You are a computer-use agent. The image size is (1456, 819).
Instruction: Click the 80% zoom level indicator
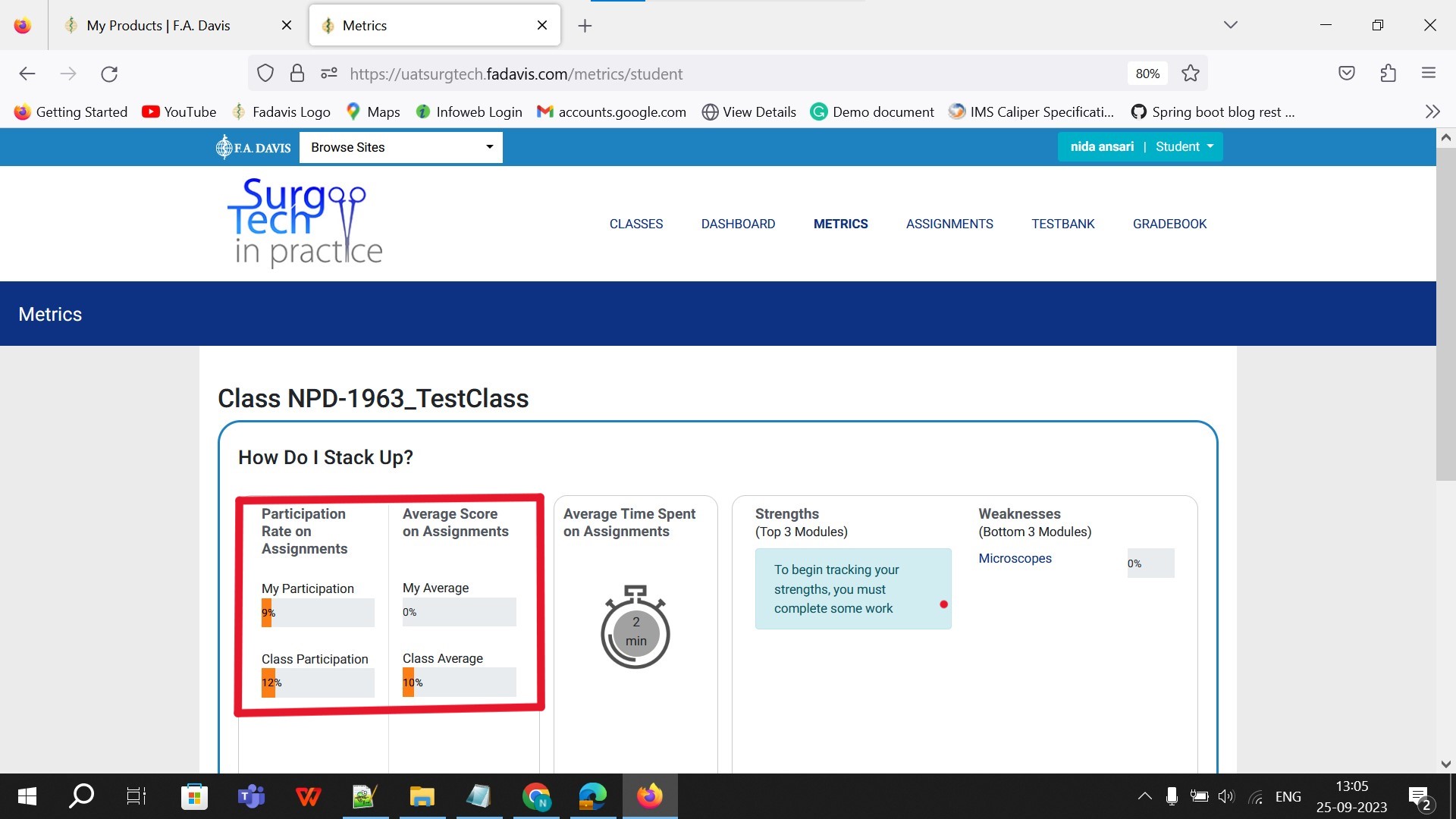click(1147, 74)
